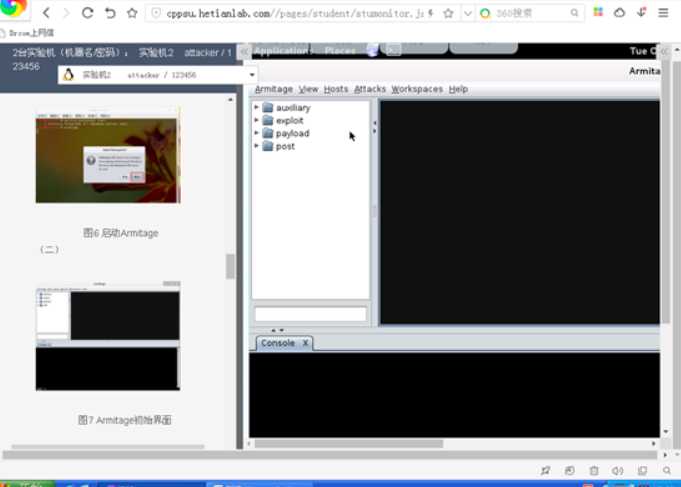Close the Console tab with its X
The height and width of the screenshot is (487, 681).
tap(305, 343)
